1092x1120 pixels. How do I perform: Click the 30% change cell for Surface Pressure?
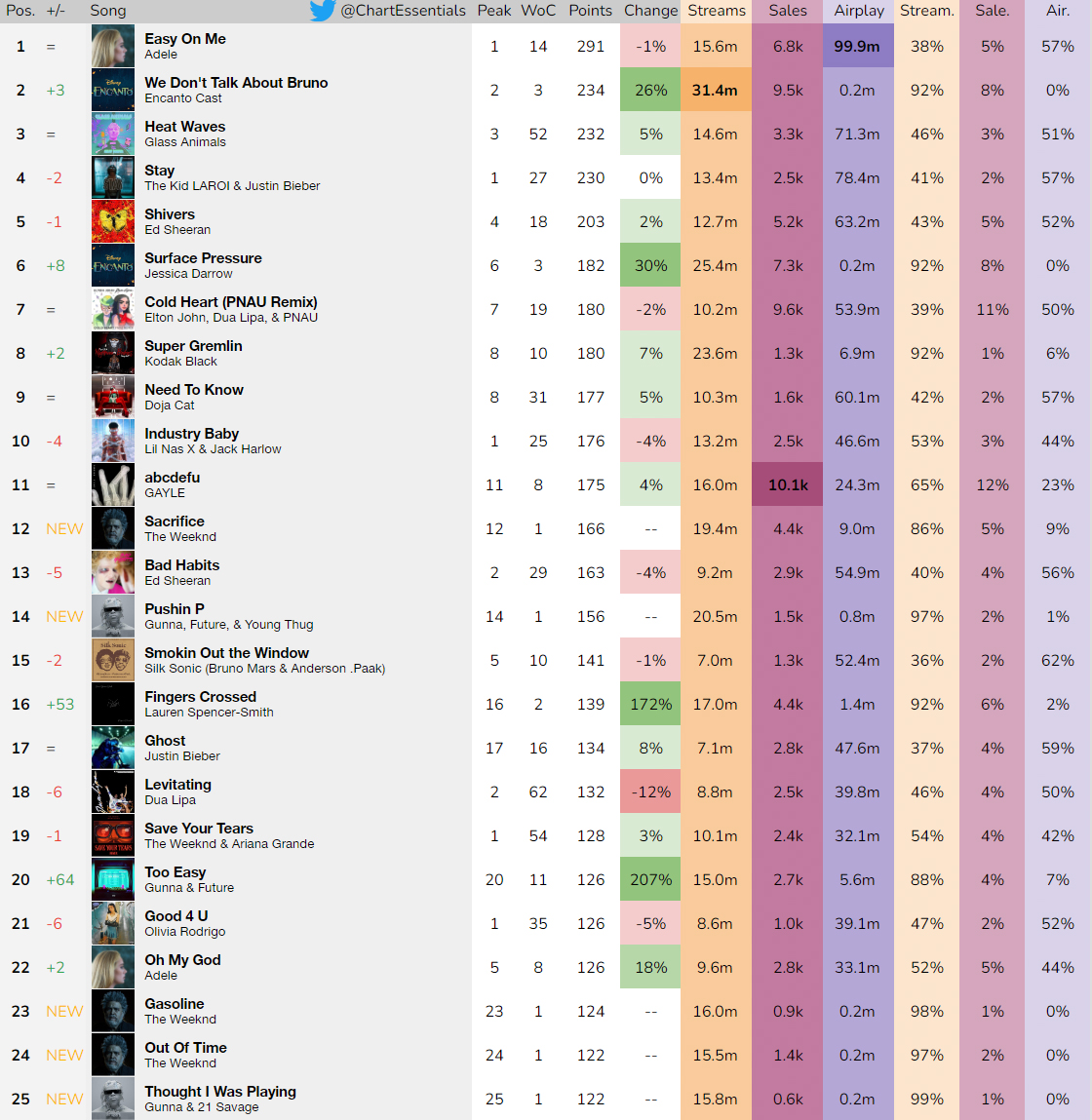click(x=650, y=266)
